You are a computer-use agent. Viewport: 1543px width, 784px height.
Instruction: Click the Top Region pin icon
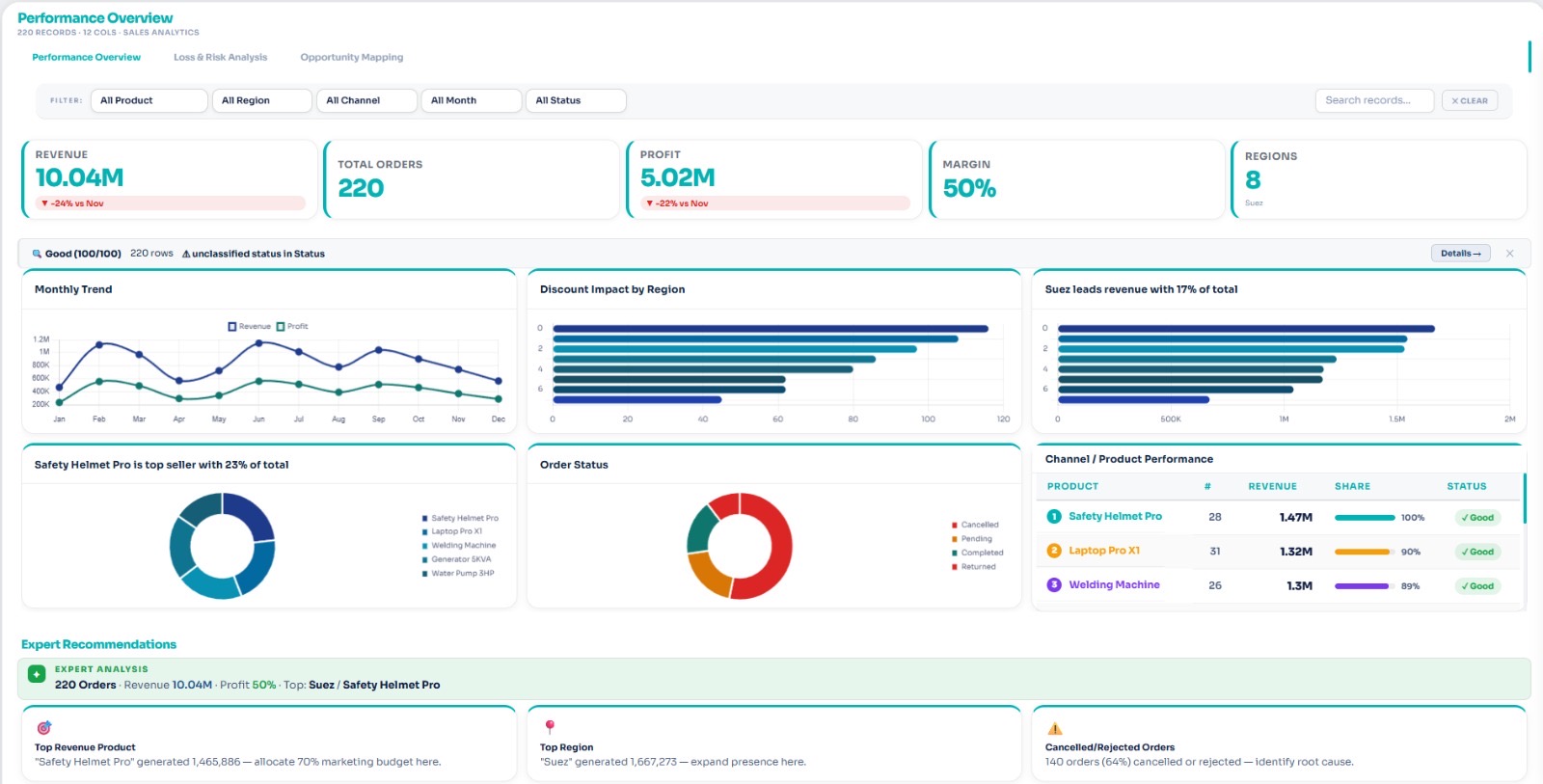pyautogui.click(x=550, y=727)
